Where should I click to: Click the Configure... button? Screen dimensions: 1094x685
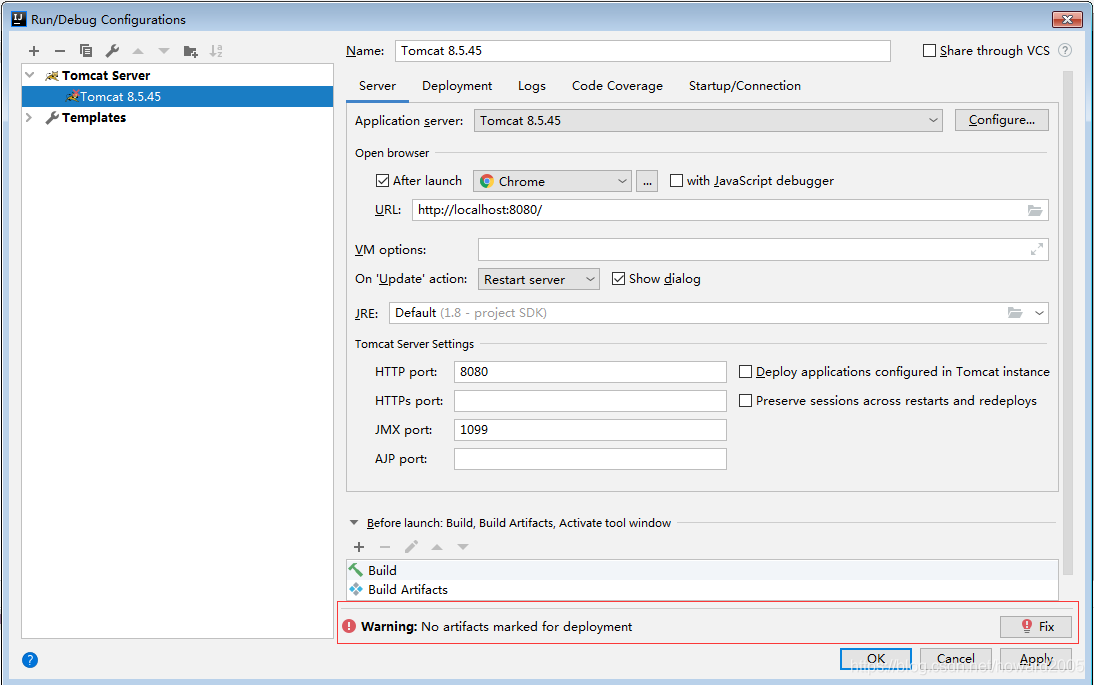(1002, 120)
